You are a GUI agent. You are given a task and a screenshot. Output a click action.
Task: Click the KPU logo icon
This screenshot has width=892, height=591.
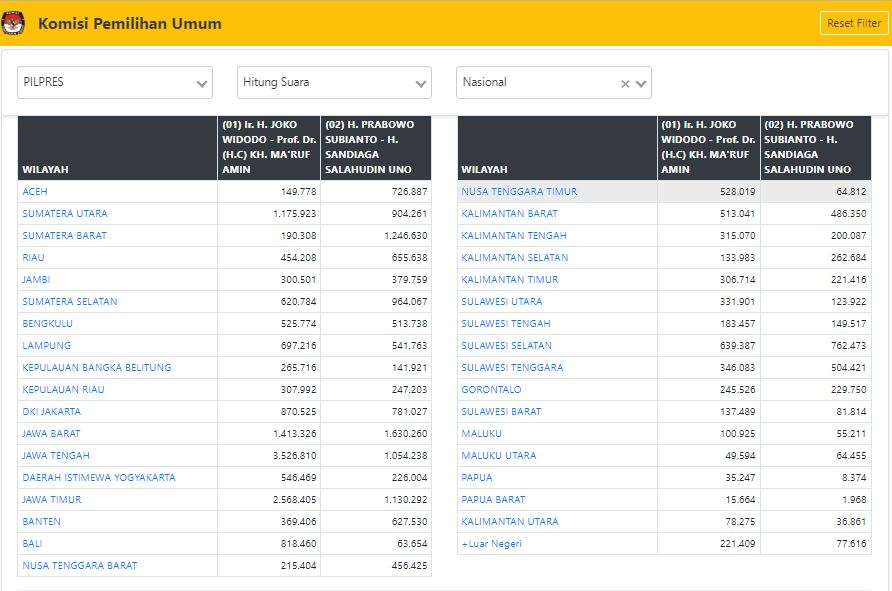(13, 24)
